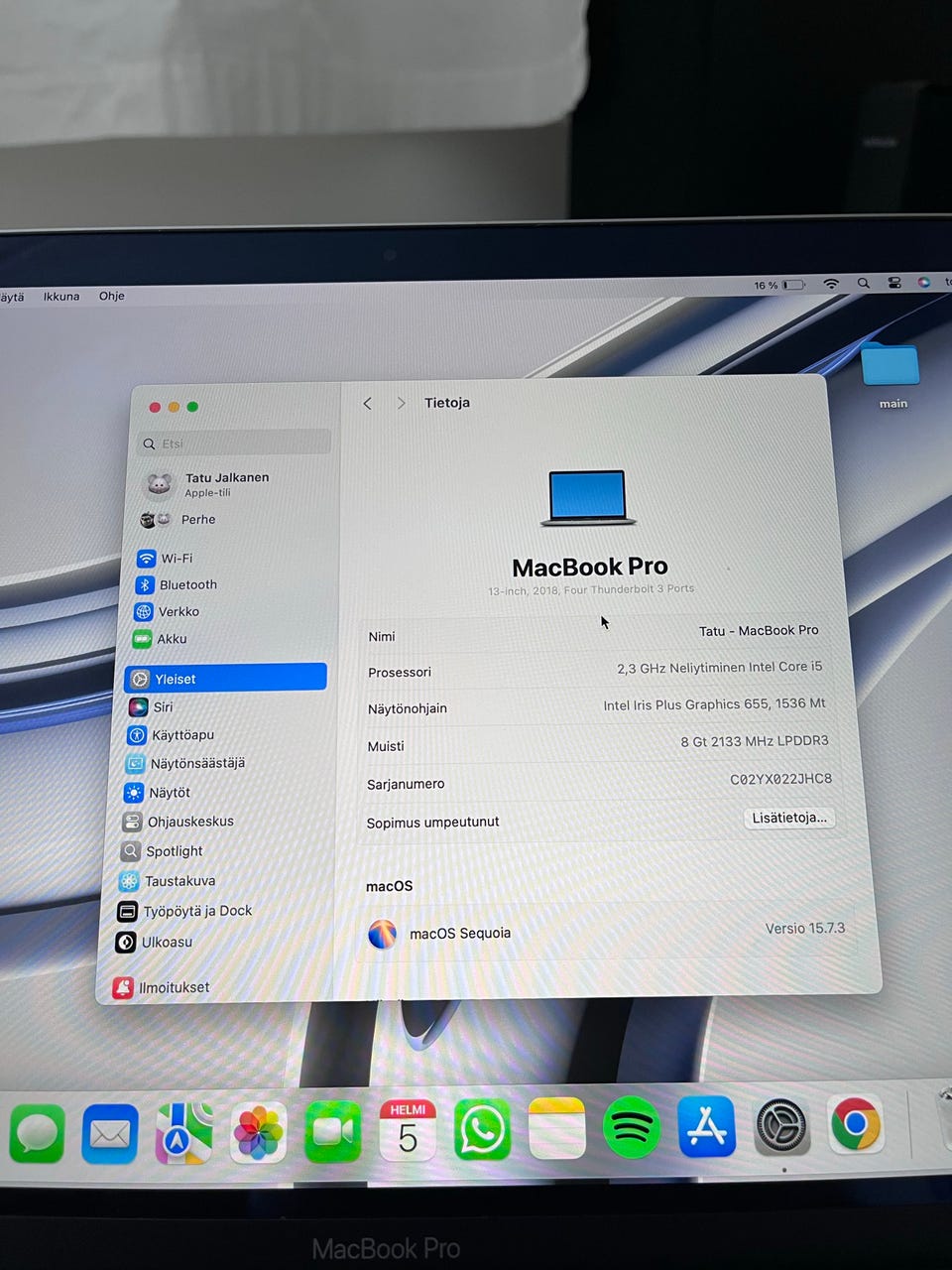This screenshot has height=1270, width=952.
Task: Open Ilmoitukset notifications settings
Action: tap(162, 987)
